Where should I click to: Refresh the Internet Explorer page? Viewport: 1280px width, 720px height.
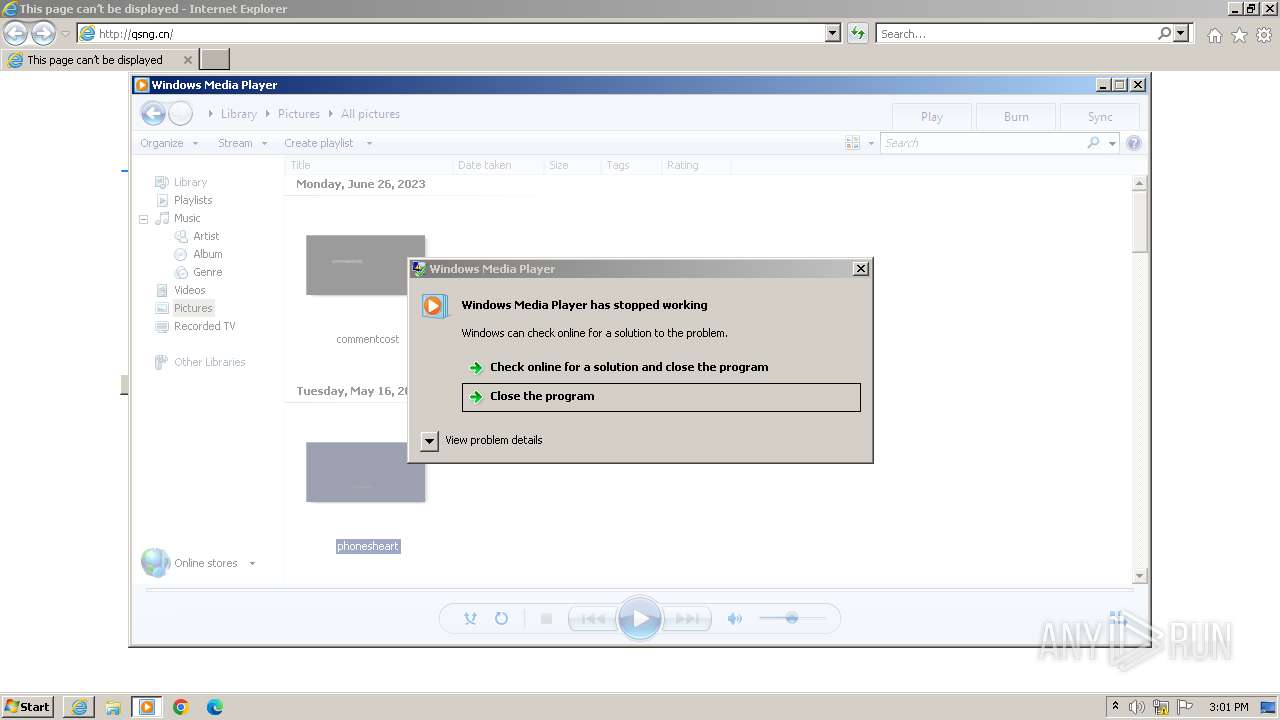pos(857,33)
